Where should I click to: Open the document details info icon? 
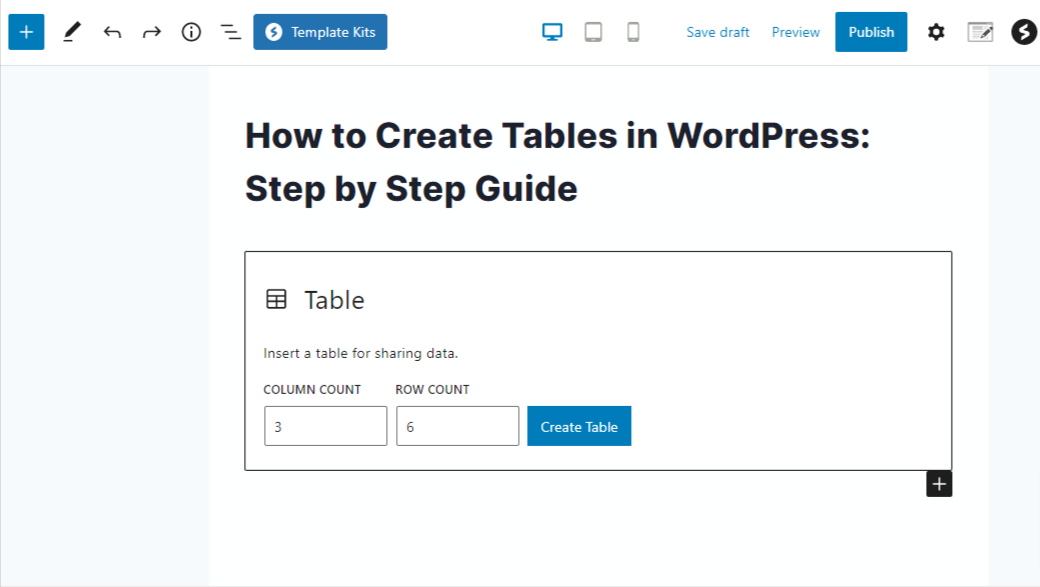(x=191, y=32)
